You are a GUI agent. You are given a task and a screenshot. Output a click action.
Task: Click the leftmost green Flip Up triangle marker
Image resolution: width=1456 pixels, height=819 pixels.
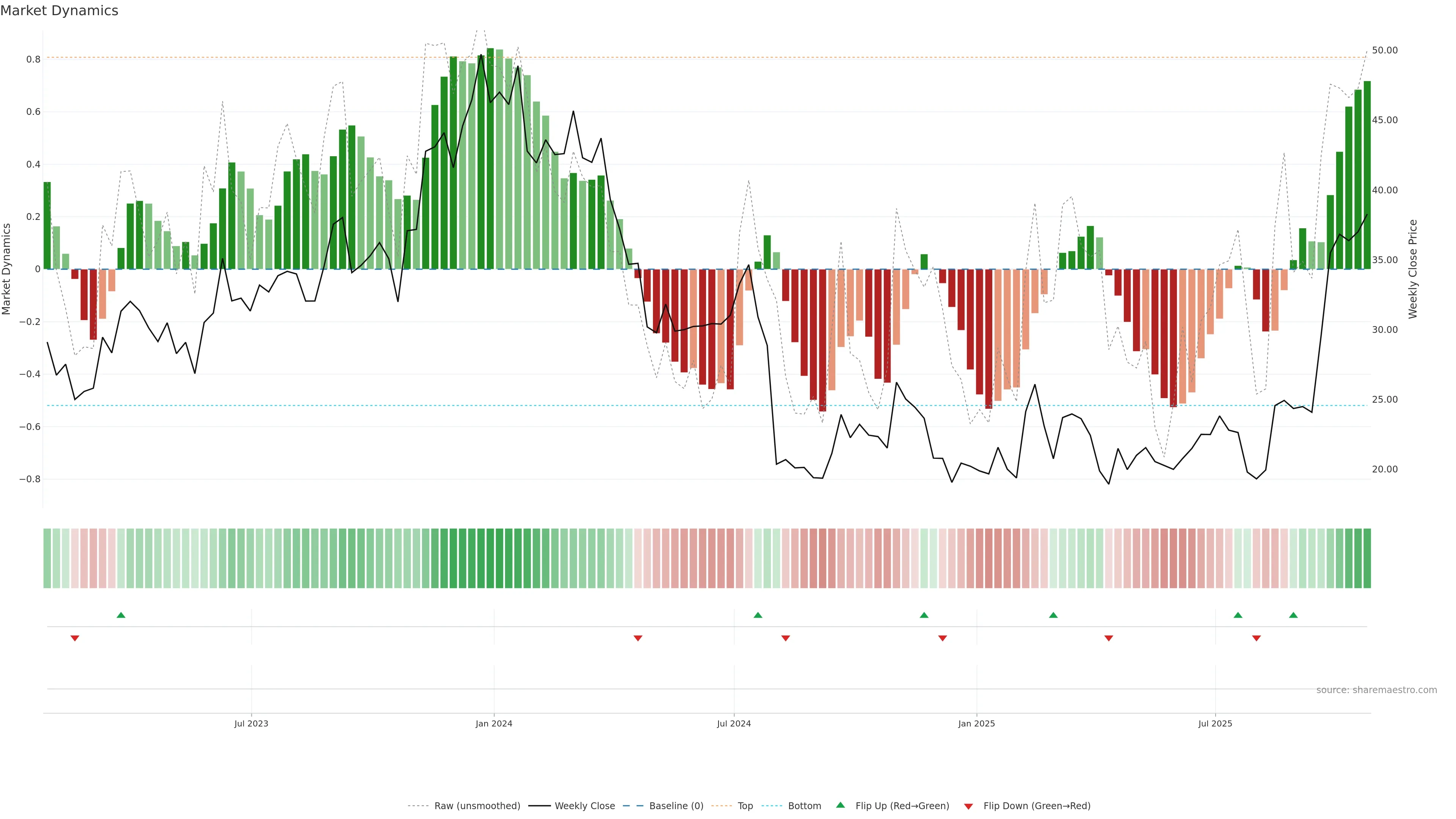(x=121, y=615)
